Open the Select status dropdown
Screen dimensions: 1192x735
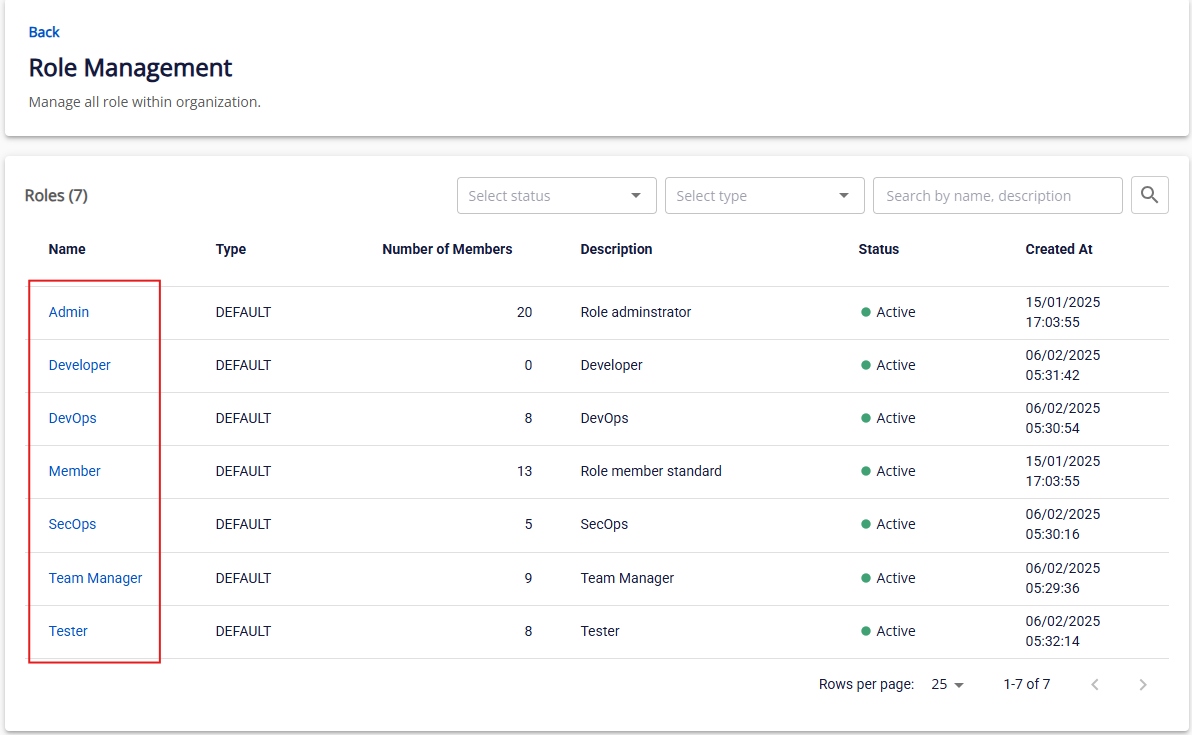coord(556,196)
